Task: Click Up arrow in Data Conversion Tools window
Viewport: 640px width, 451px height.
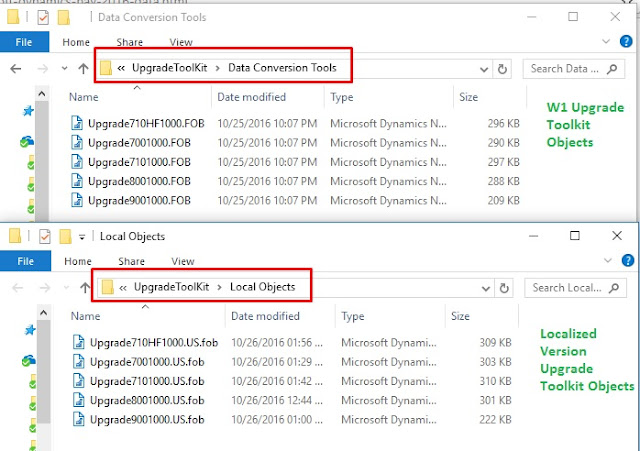Action: click(83, 69)
